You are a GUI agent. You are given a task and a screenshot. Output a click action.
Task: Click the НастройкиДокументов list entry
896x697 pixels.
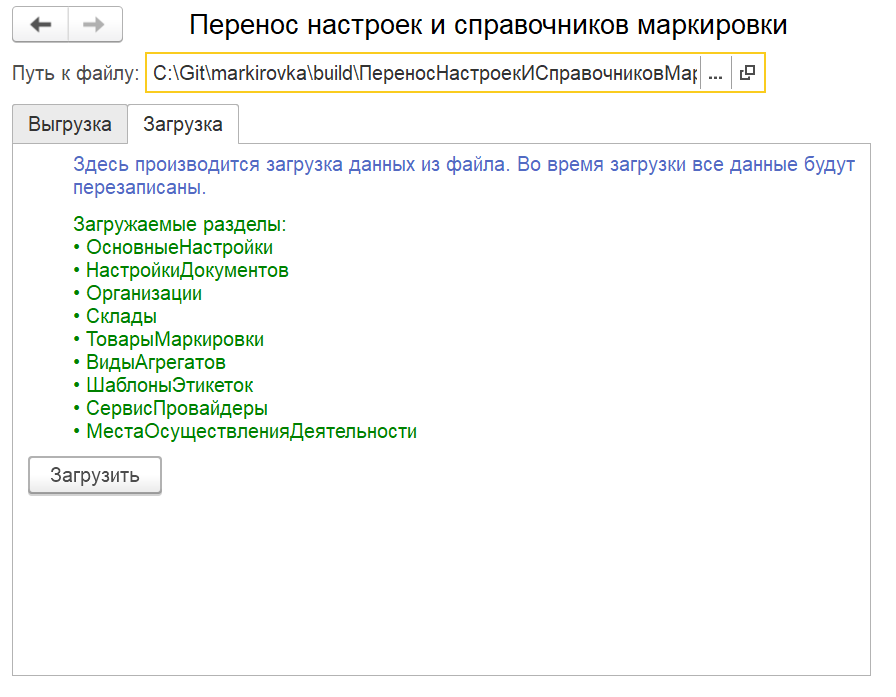pos(187,270)
